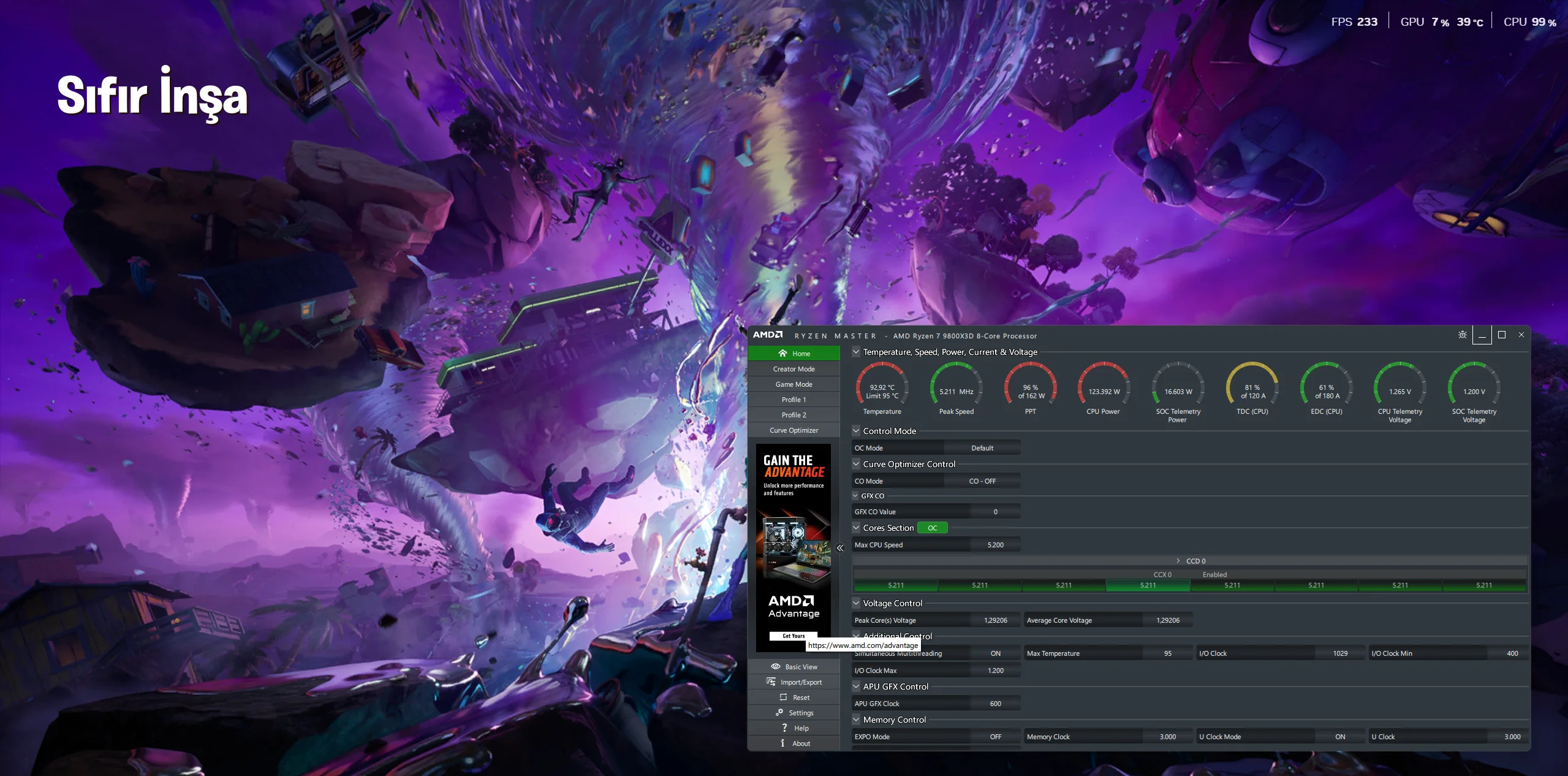Collapse Temperature, Speed, Power section chevron
The height and width of the screenshot is (776, 1568).
(856, 352)
